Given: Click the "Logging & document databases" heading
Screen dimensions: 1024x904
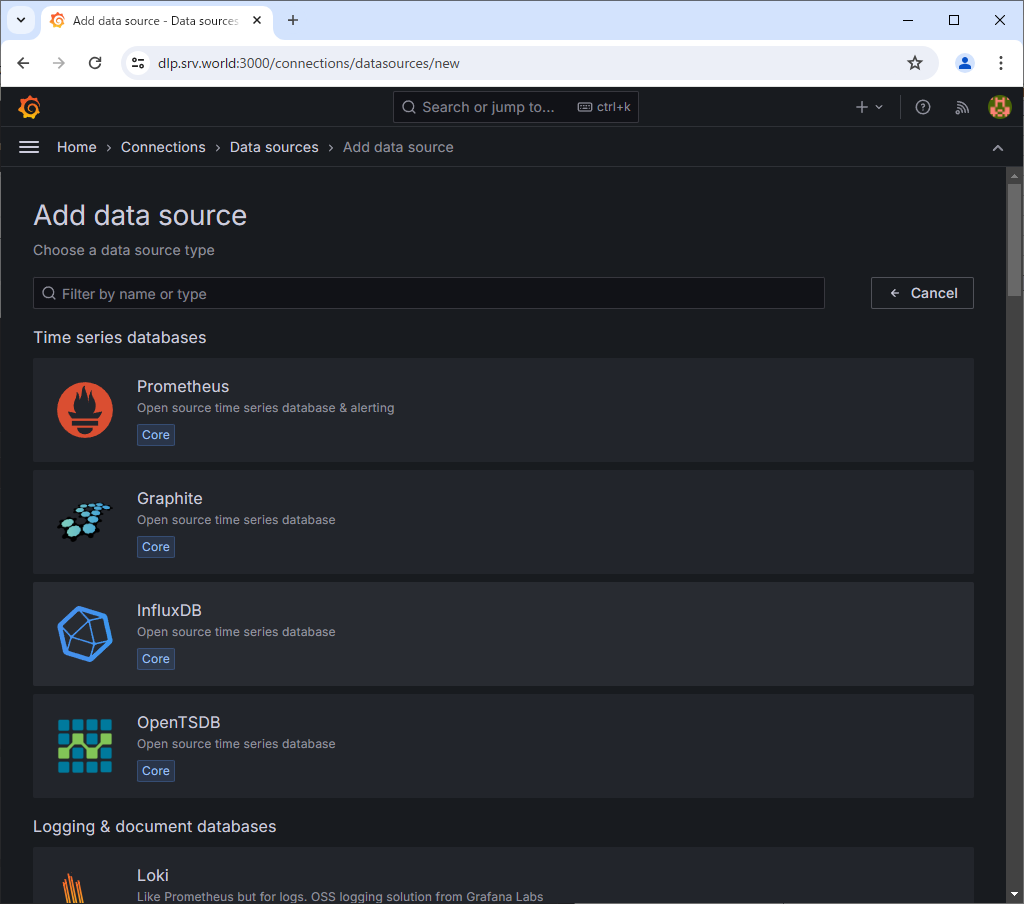Looking at the screenshot, I should [155, 827].
